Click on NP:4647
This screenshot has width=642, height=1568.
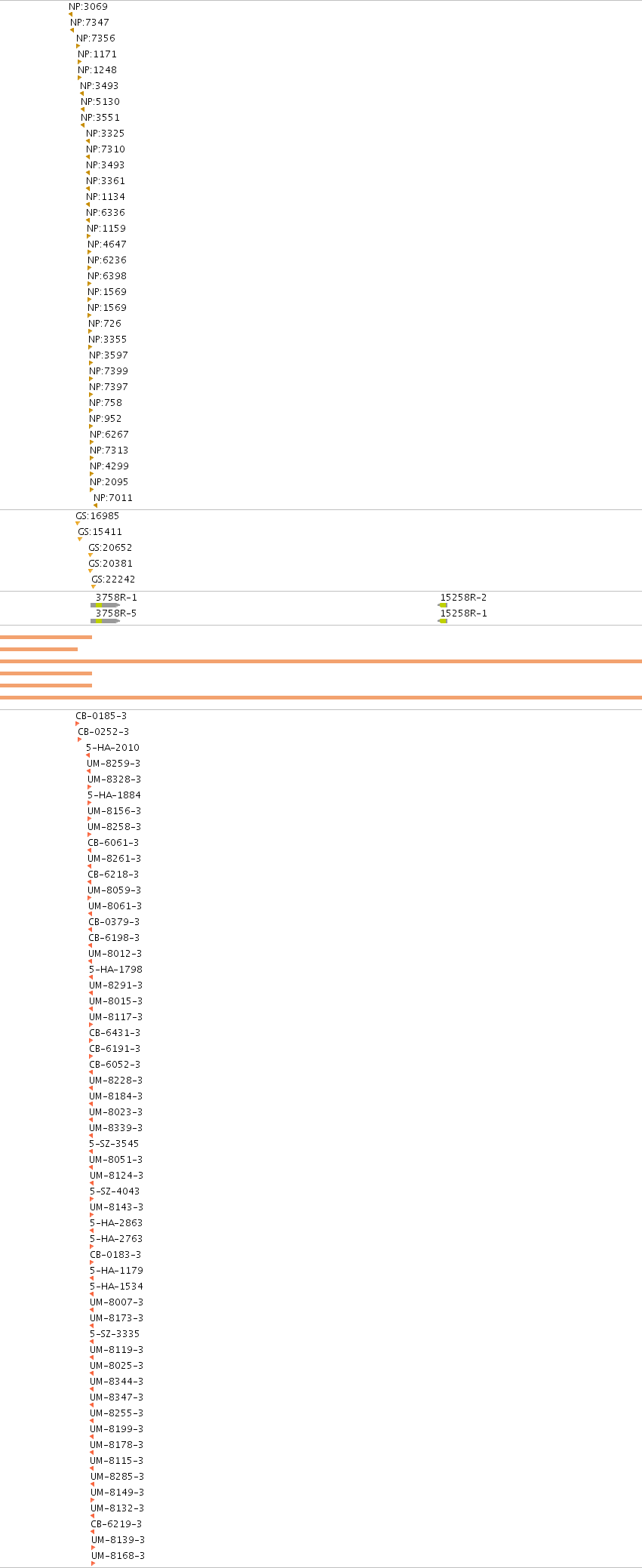[107, 244]
